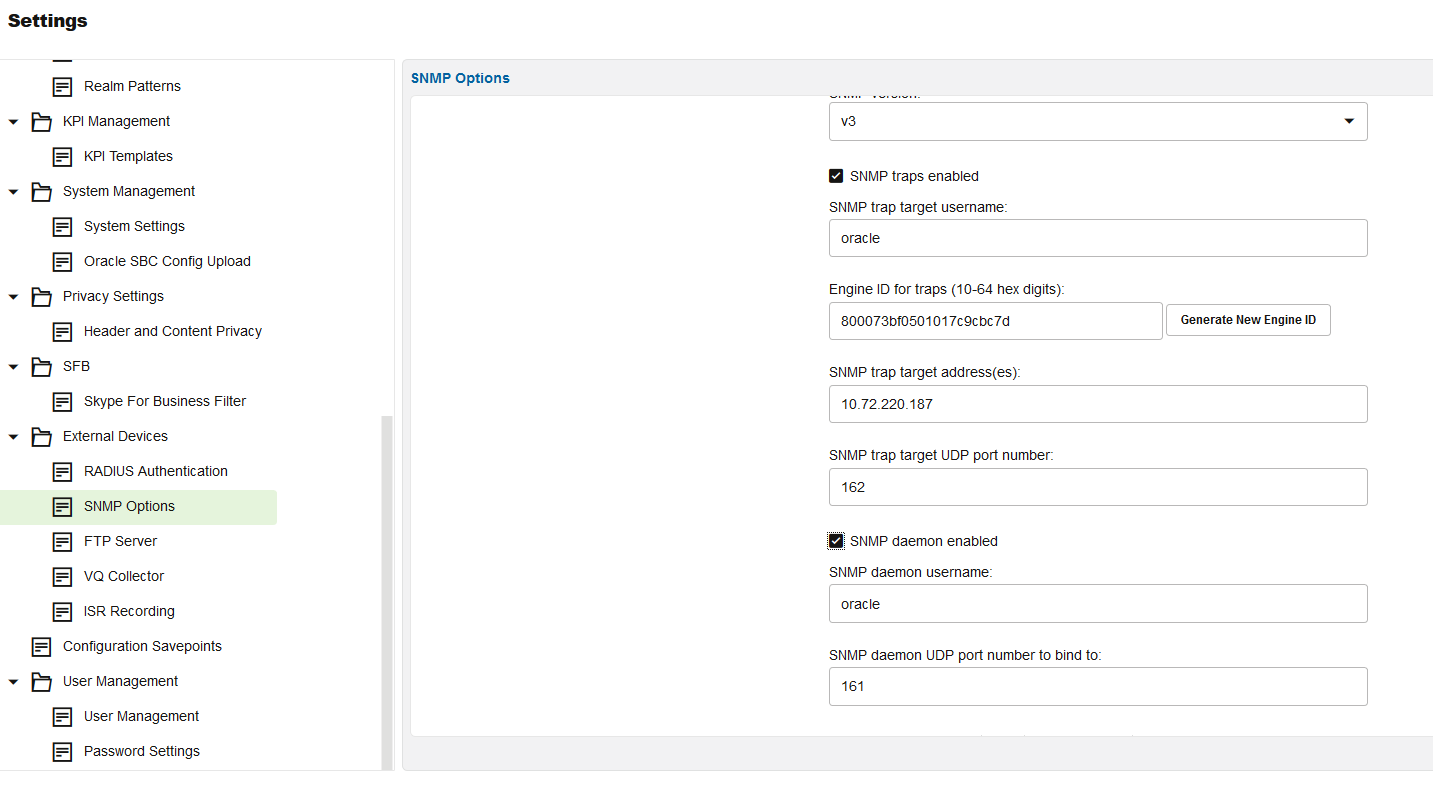
Task: Open the SNMP version v3 dropdown
Action: tap(1097, 121)
